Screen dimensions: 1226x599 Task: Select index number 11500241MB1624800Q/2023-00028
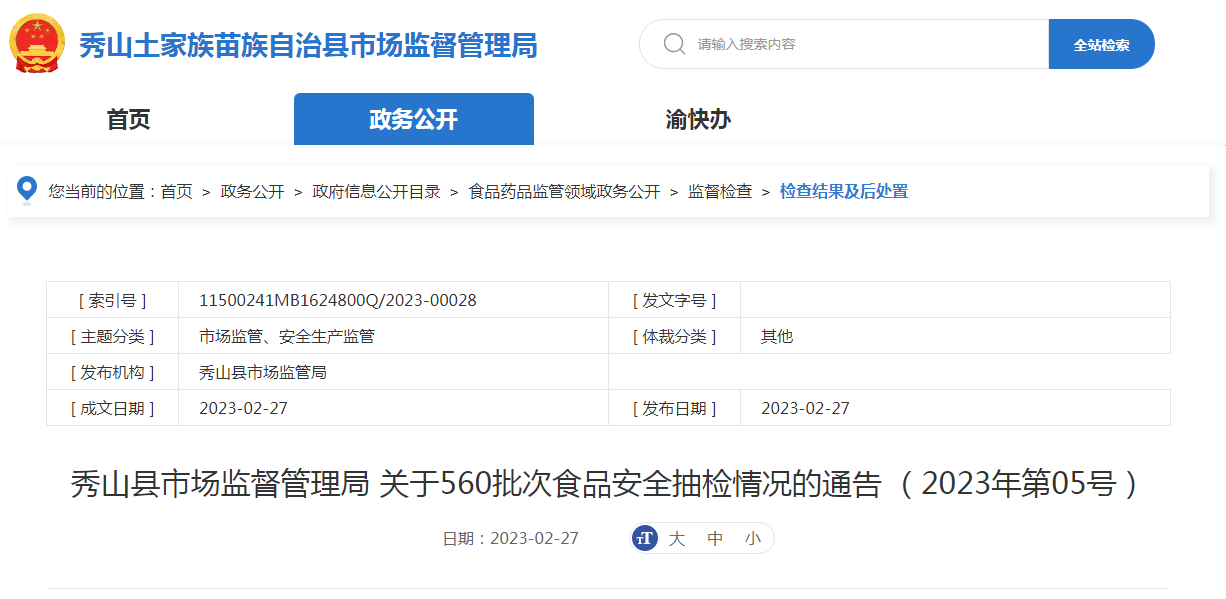coord(338,300)
